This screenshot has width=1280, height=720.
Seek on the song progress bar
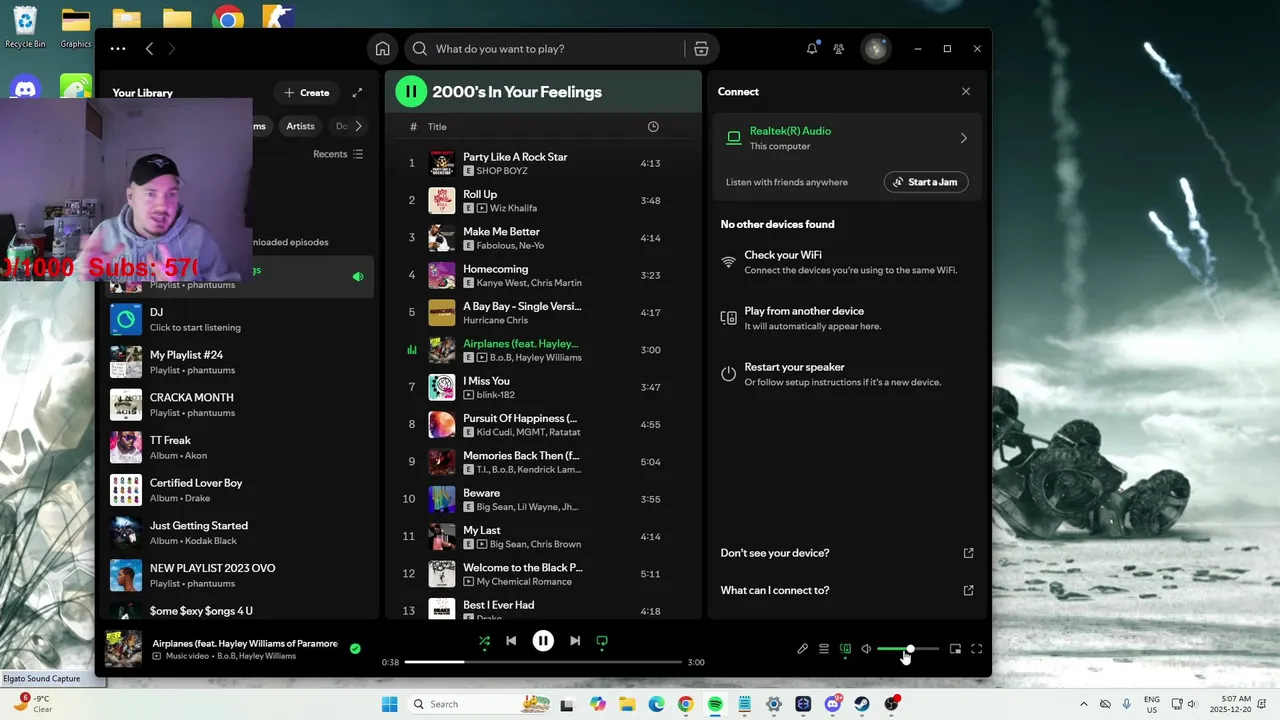tap(542, 662)
